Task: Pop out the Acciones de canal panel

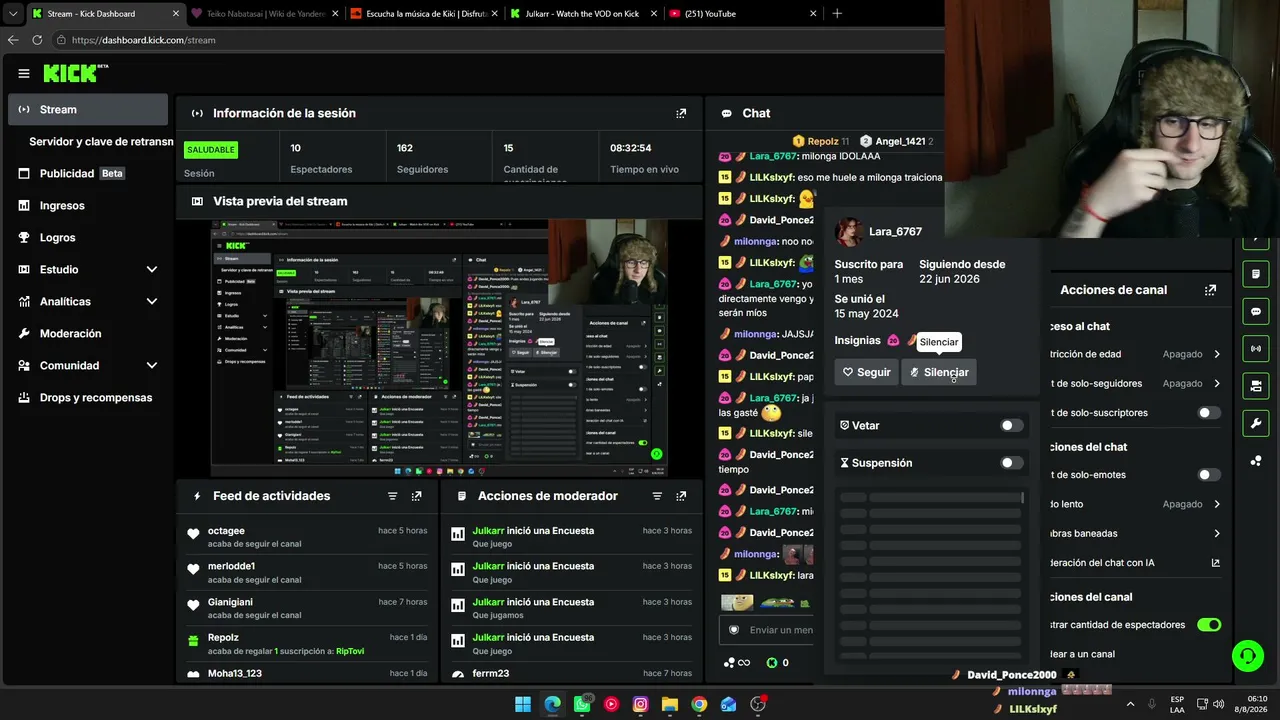Action: coord(1210,290)
